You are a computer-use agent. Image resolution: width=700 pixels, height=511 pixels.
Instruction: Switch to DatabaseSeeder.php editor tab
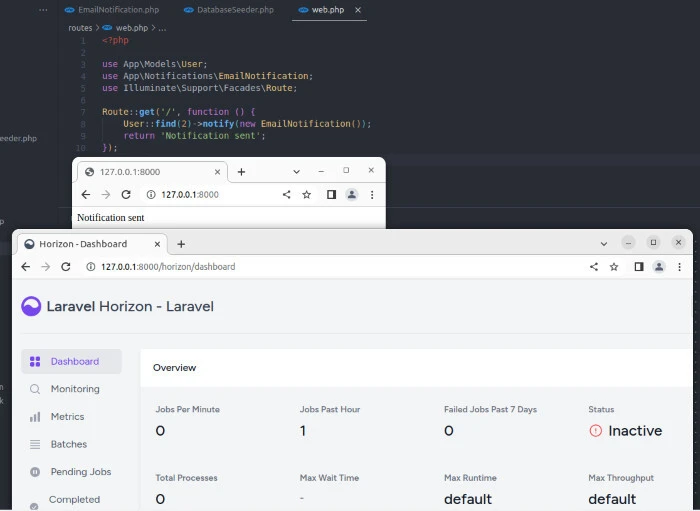click(234, 10)
